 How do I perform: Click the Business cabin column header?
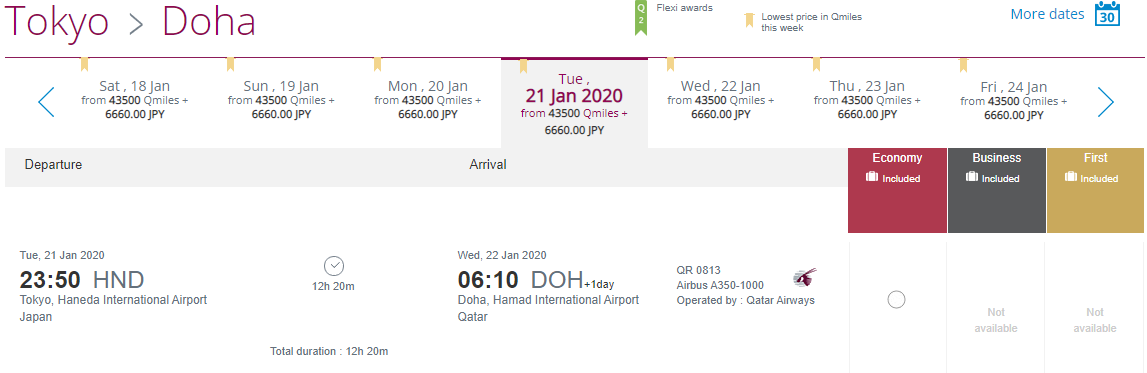997,191
